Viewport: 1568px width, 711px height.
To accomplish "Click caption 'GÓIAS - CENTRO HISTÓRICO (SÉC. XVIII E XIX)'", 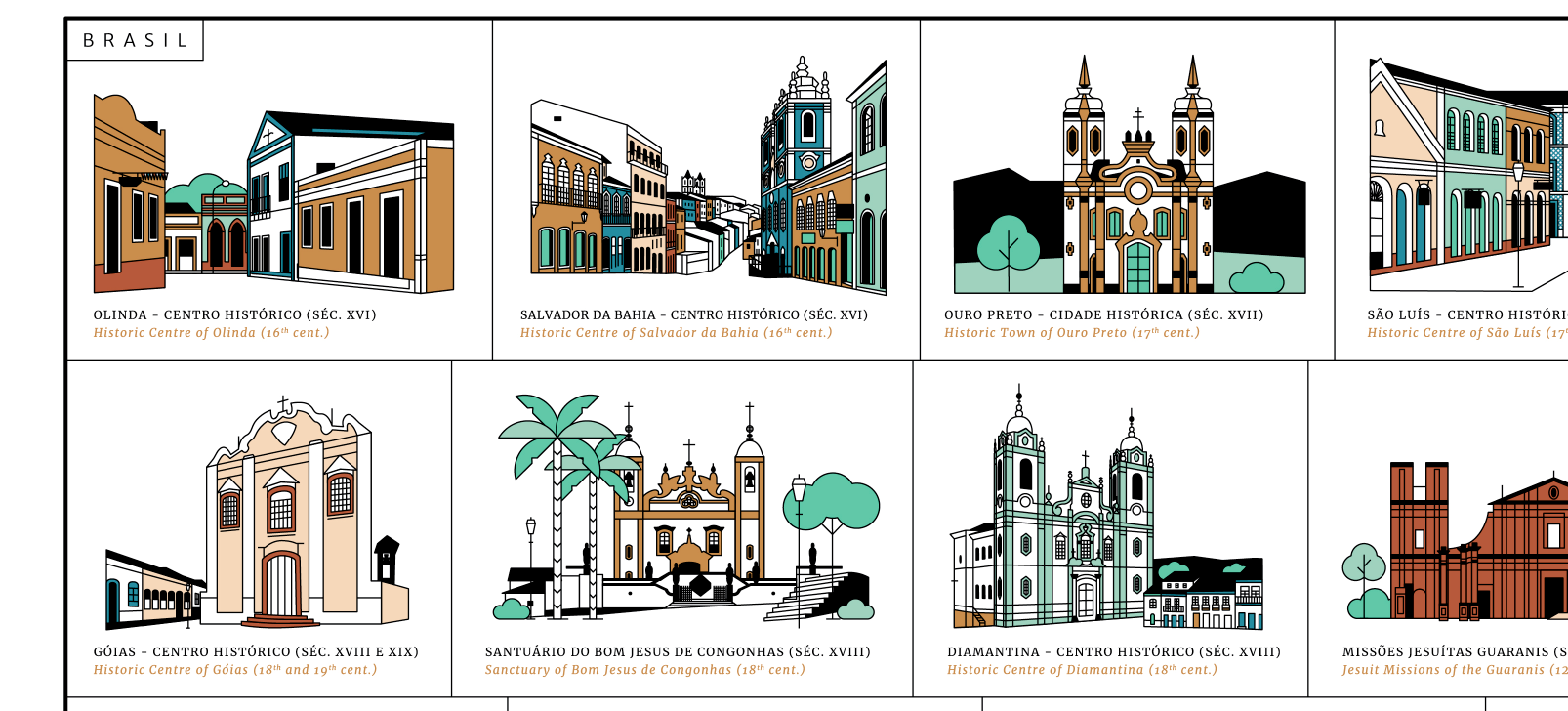I will pyautogui.click(x=256, y=651).
